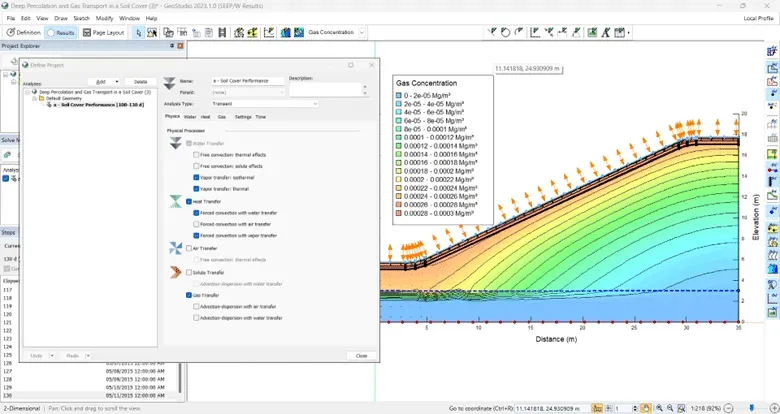Click the Name input field

pos(247,80)
